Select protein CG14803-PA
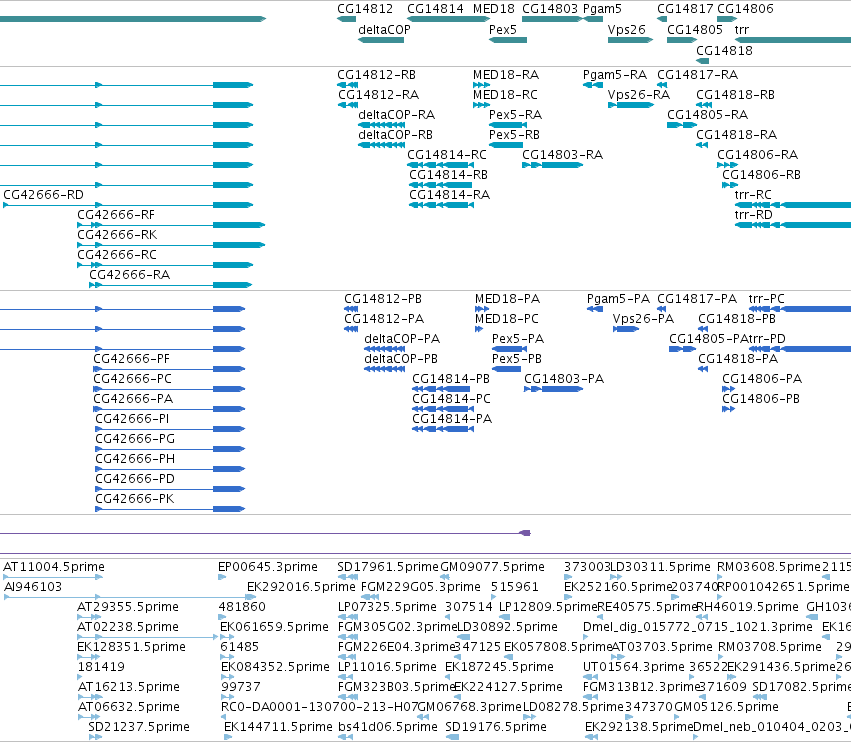The width and height of the screenshot is (851, 742). 564,379
